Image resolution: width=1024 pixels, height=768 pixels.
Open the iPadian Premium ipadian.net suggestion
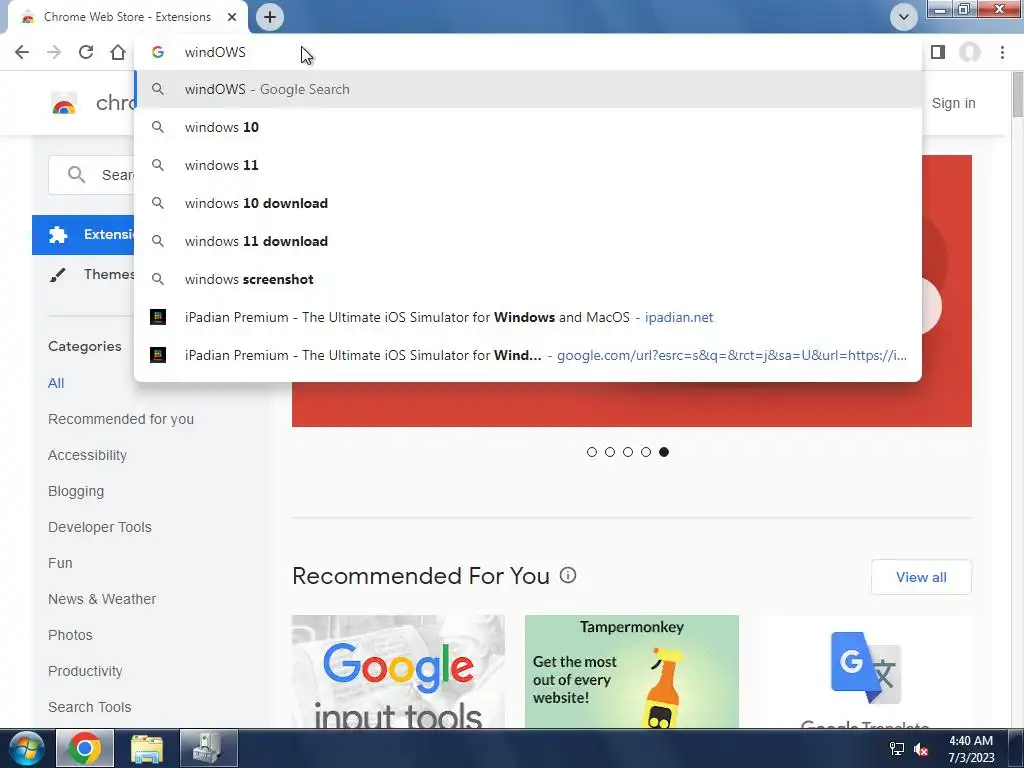(528, 317)
